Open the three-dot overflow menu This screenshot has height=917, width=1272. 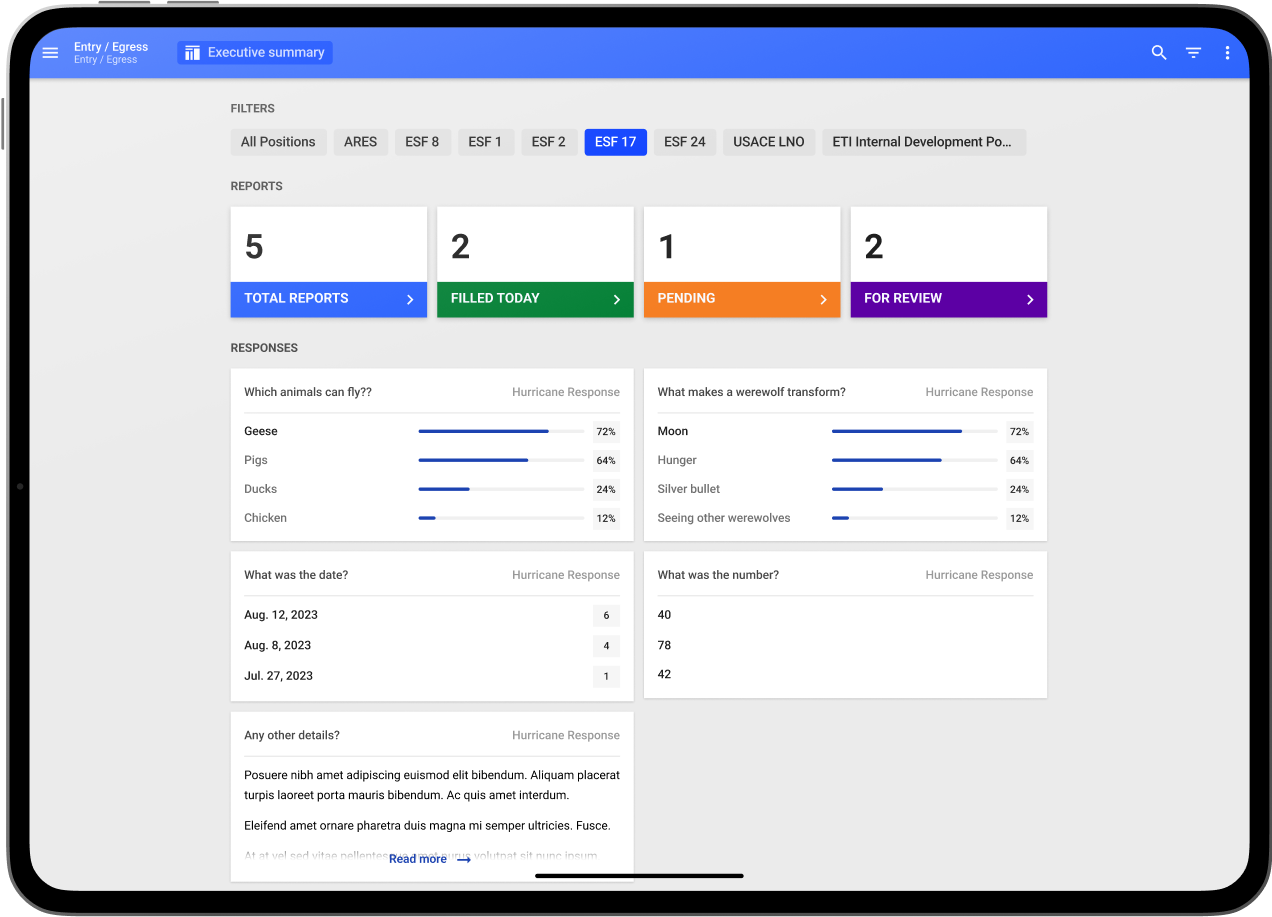(1227, 53)
